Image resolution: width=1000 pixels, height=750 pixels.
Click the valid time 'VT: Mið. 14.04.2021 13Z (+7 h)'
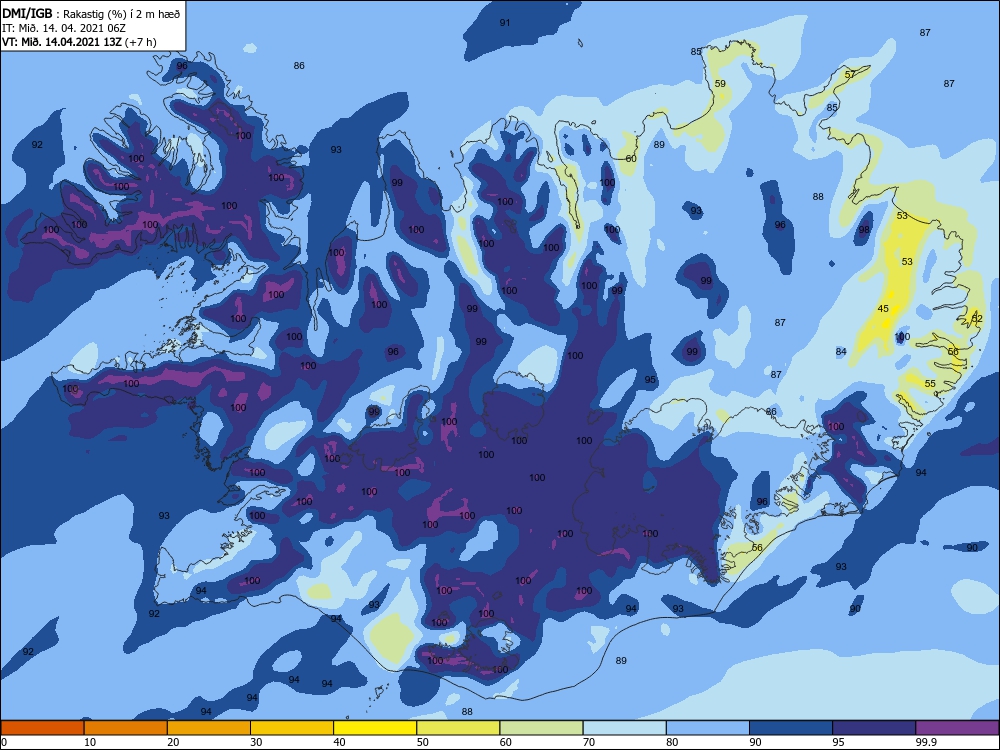[79, 42]
